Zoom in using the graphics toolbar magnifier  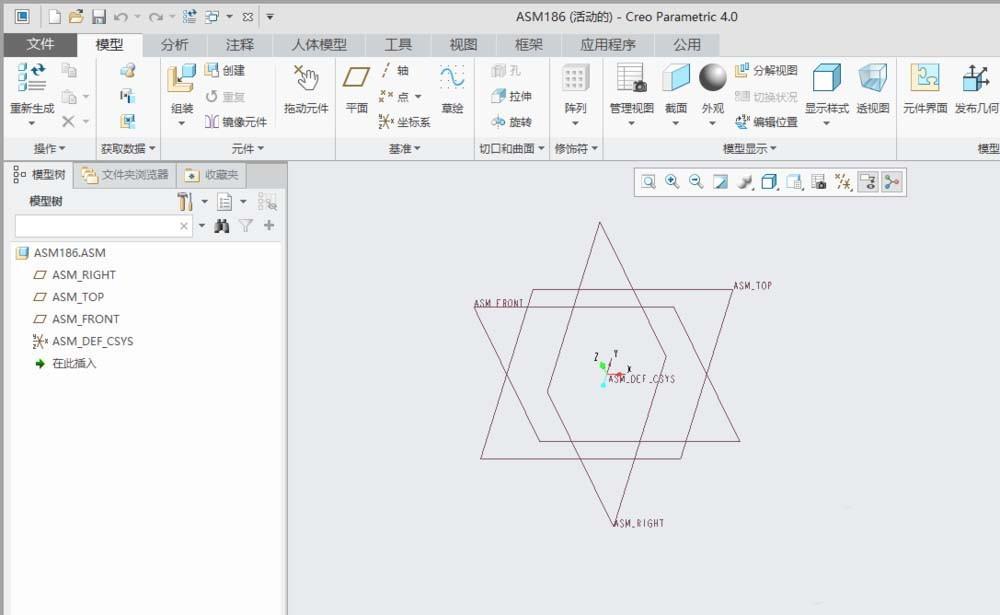(672, 182)
